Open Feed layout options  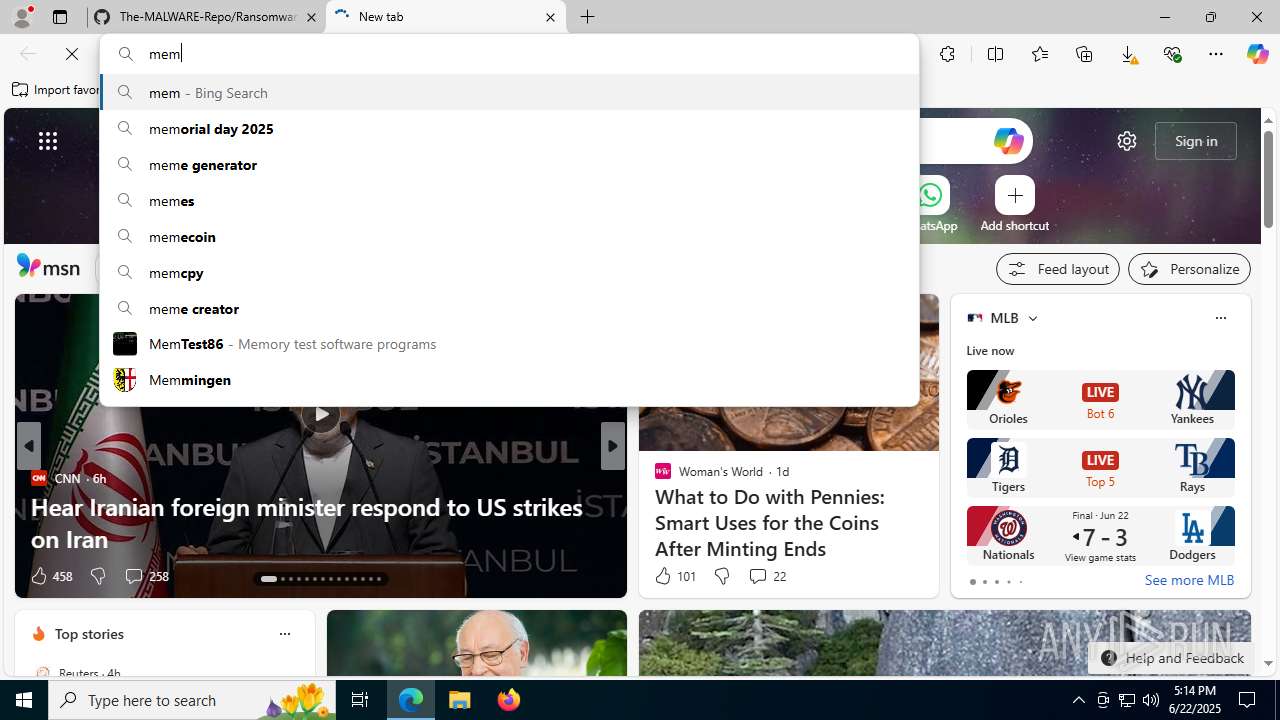(x=1058, y=269)
